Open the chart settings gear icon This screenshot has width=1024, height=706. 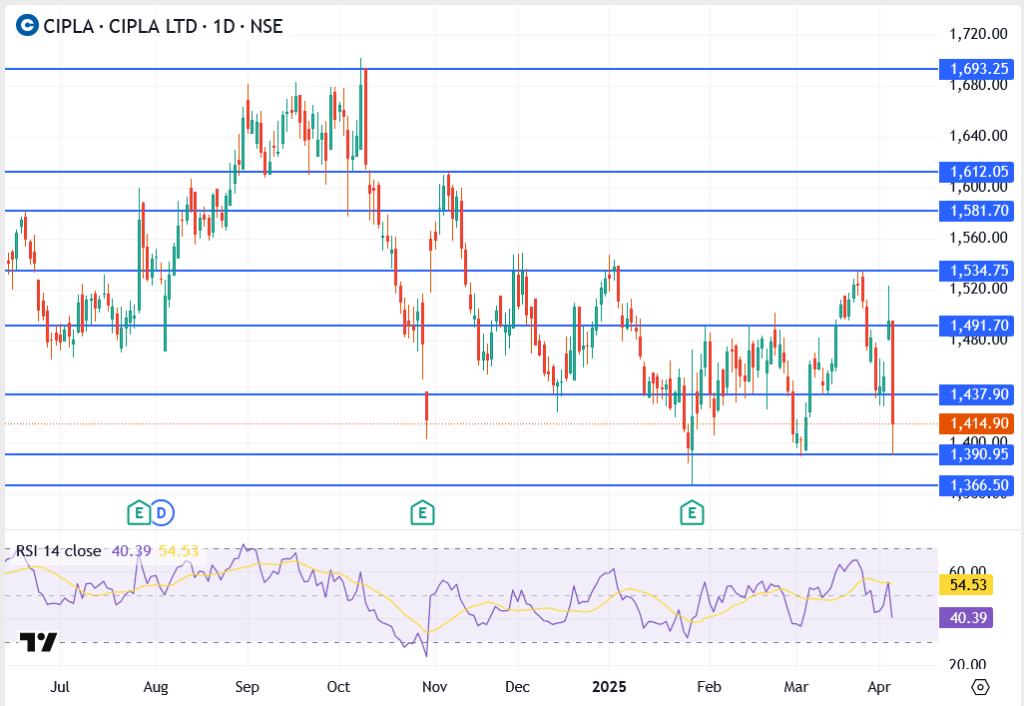[x=980, y=687]
